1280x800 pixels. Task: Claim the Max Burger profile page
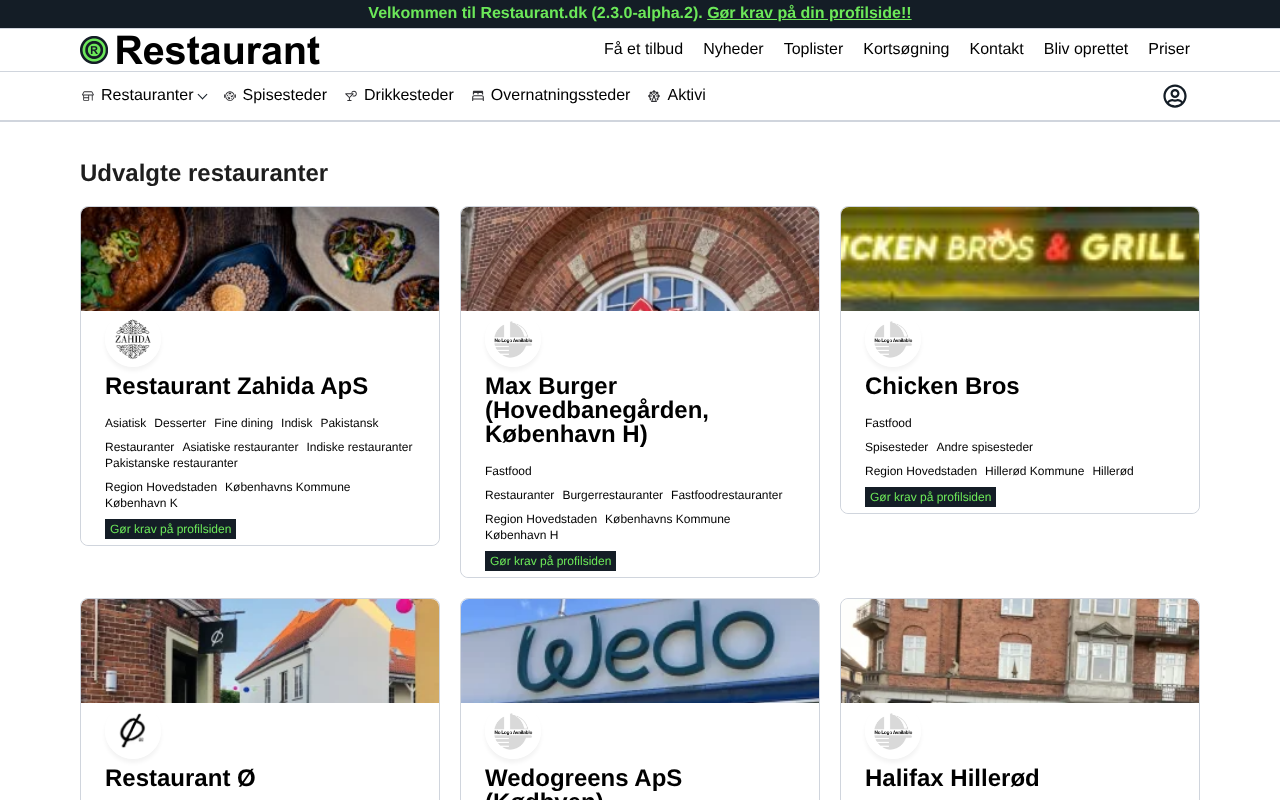coord(550,561)
